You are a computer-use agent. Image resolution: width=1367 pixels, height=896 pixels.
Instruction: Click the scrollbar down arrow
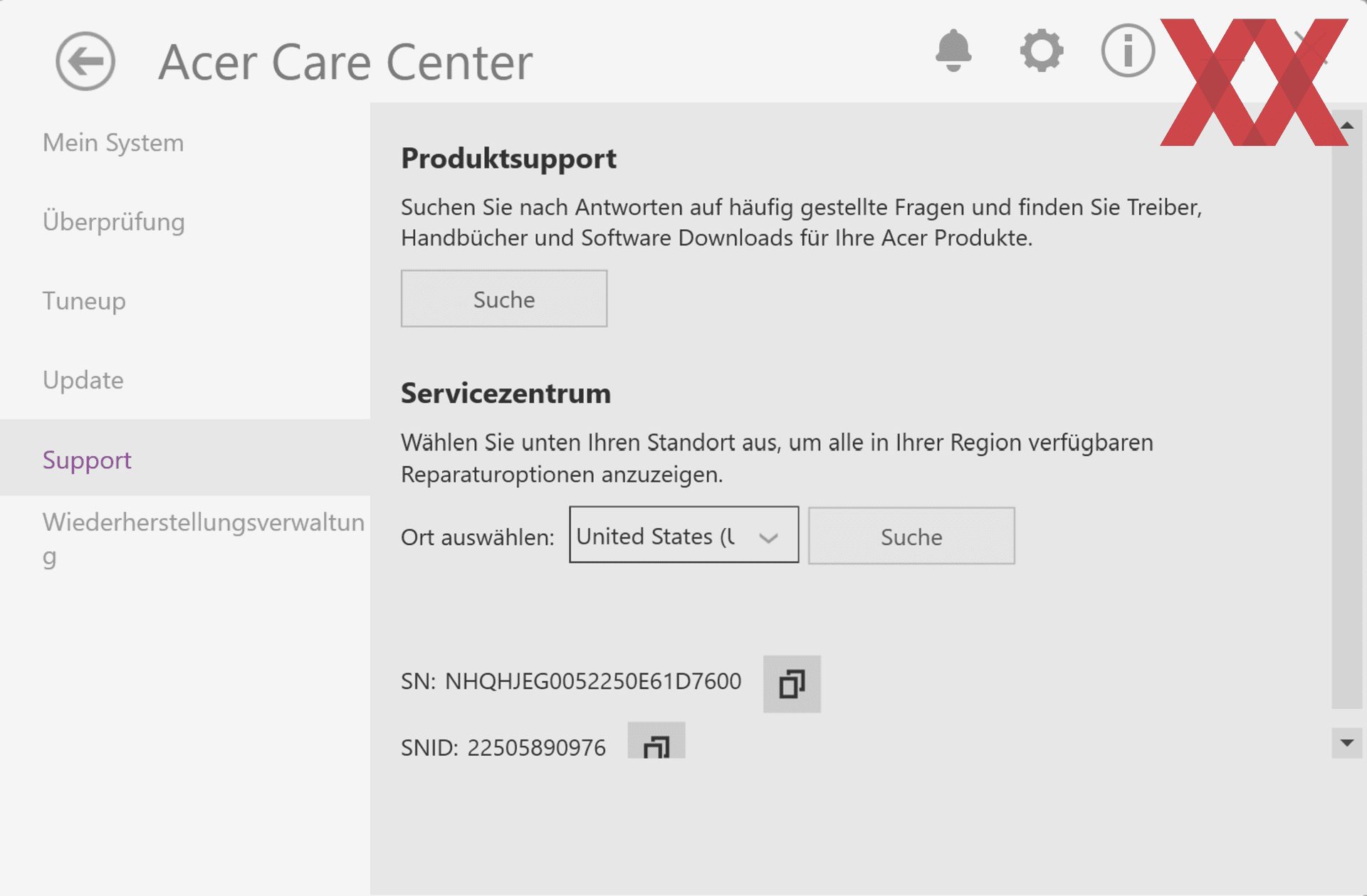coord(1346,743)
